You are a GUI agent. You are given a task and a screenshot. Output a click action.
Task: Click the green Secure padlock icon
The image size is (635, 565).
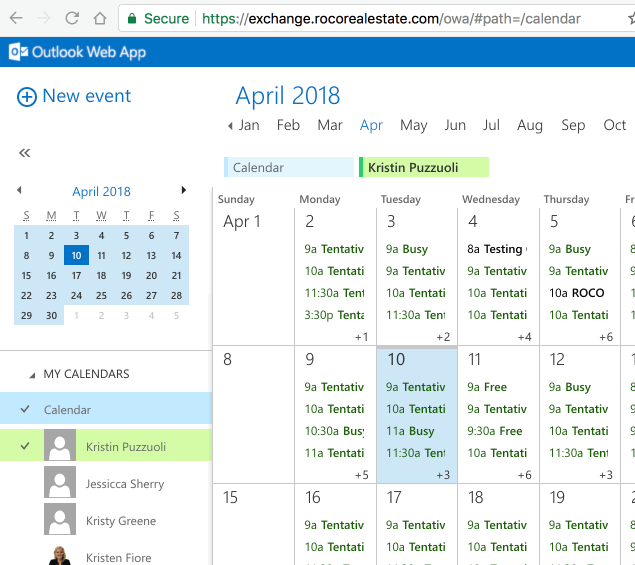[x=132, y=18]
